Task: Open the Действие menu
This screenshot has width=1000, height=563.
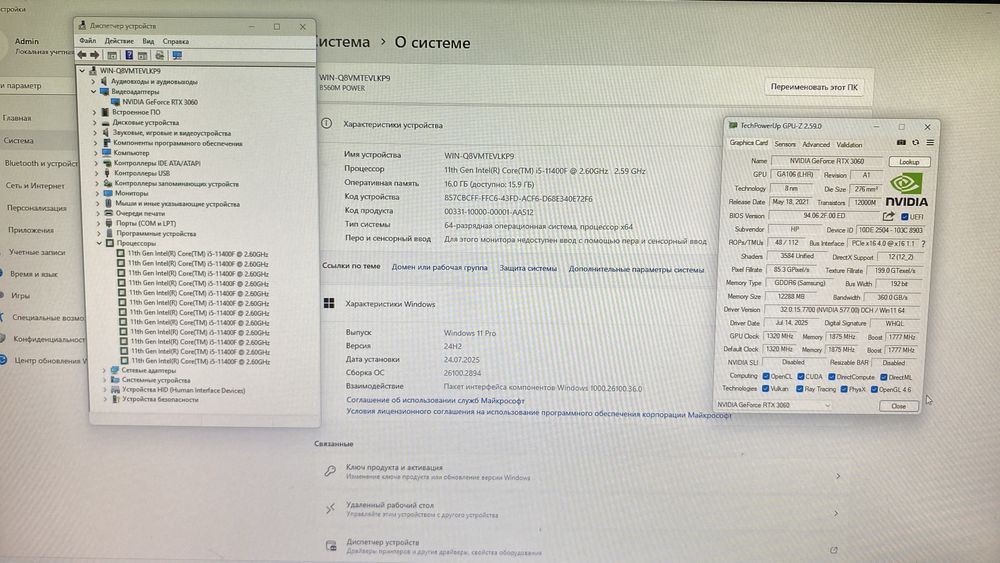Action: pyautogui.click(x=119, y=41)
